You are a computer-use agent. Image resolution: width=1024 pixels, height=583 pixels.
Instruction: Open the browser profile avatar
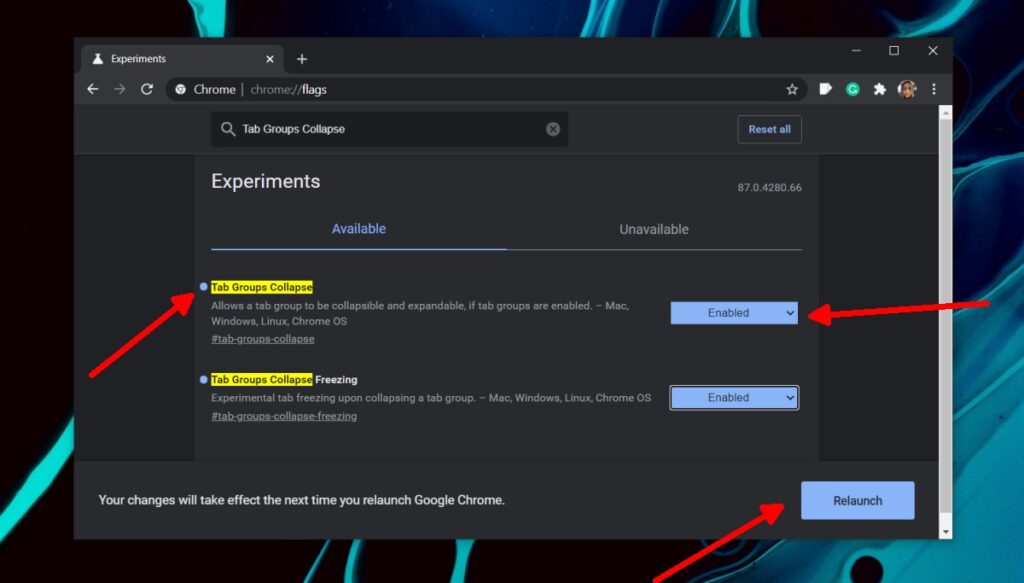coord(907,89)
